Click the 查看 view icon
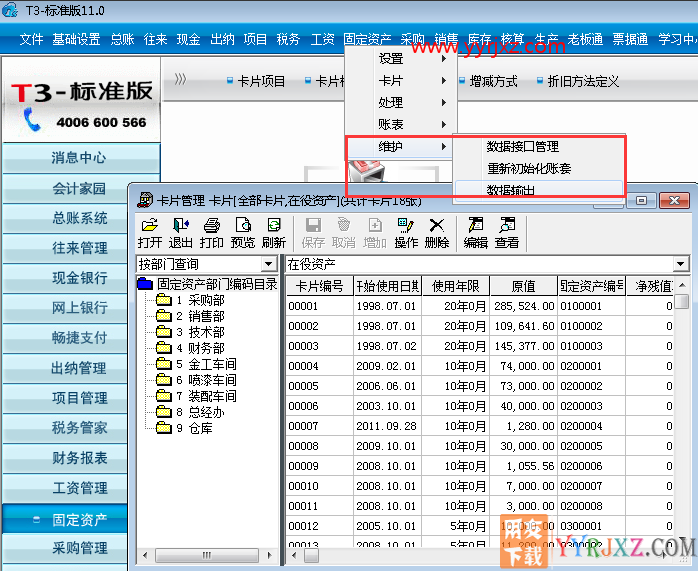 click(507, 233)
